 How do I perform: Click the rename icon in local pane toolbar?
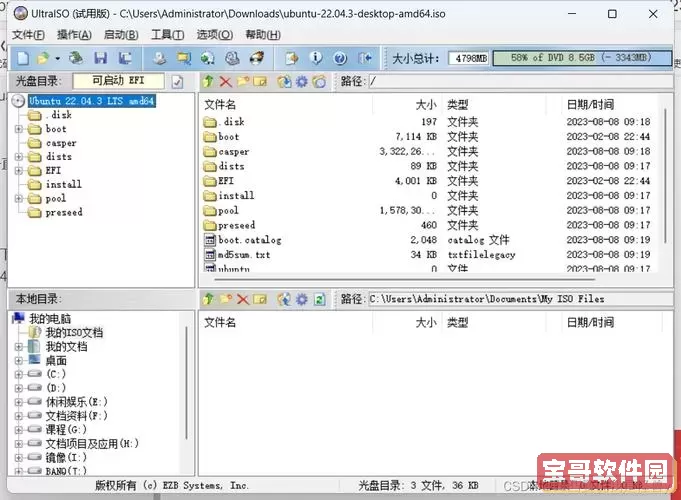[260, 299]
